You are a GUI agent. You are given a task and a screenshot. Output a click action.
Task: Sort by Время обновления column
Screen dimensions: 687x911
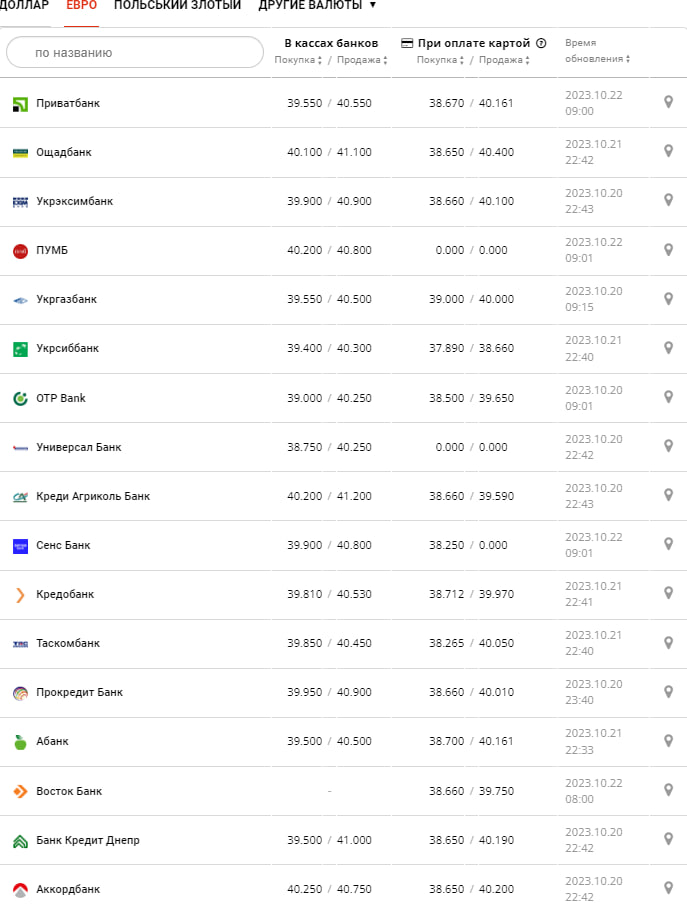click(597, 51)
